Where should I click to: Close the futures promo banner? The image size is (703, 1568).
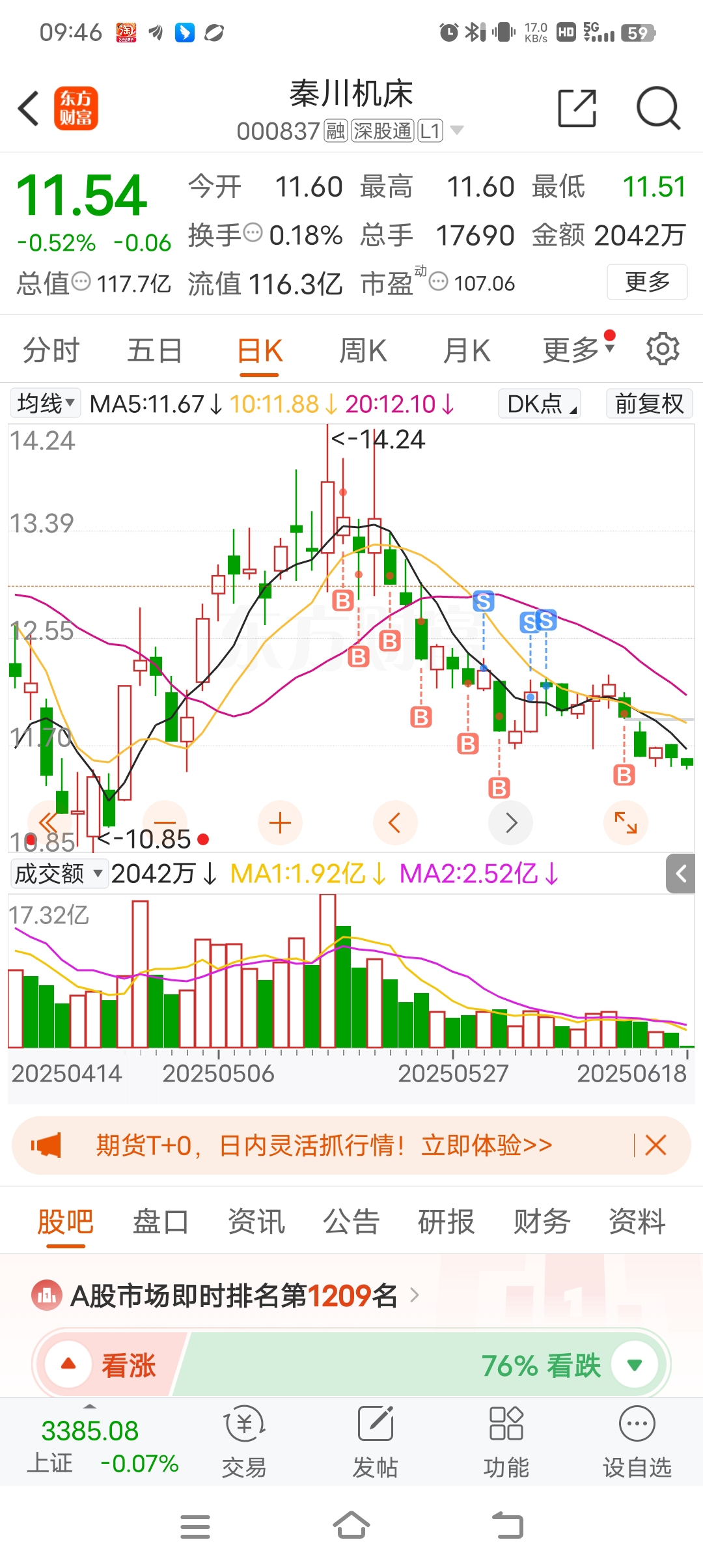point(655,1145)
